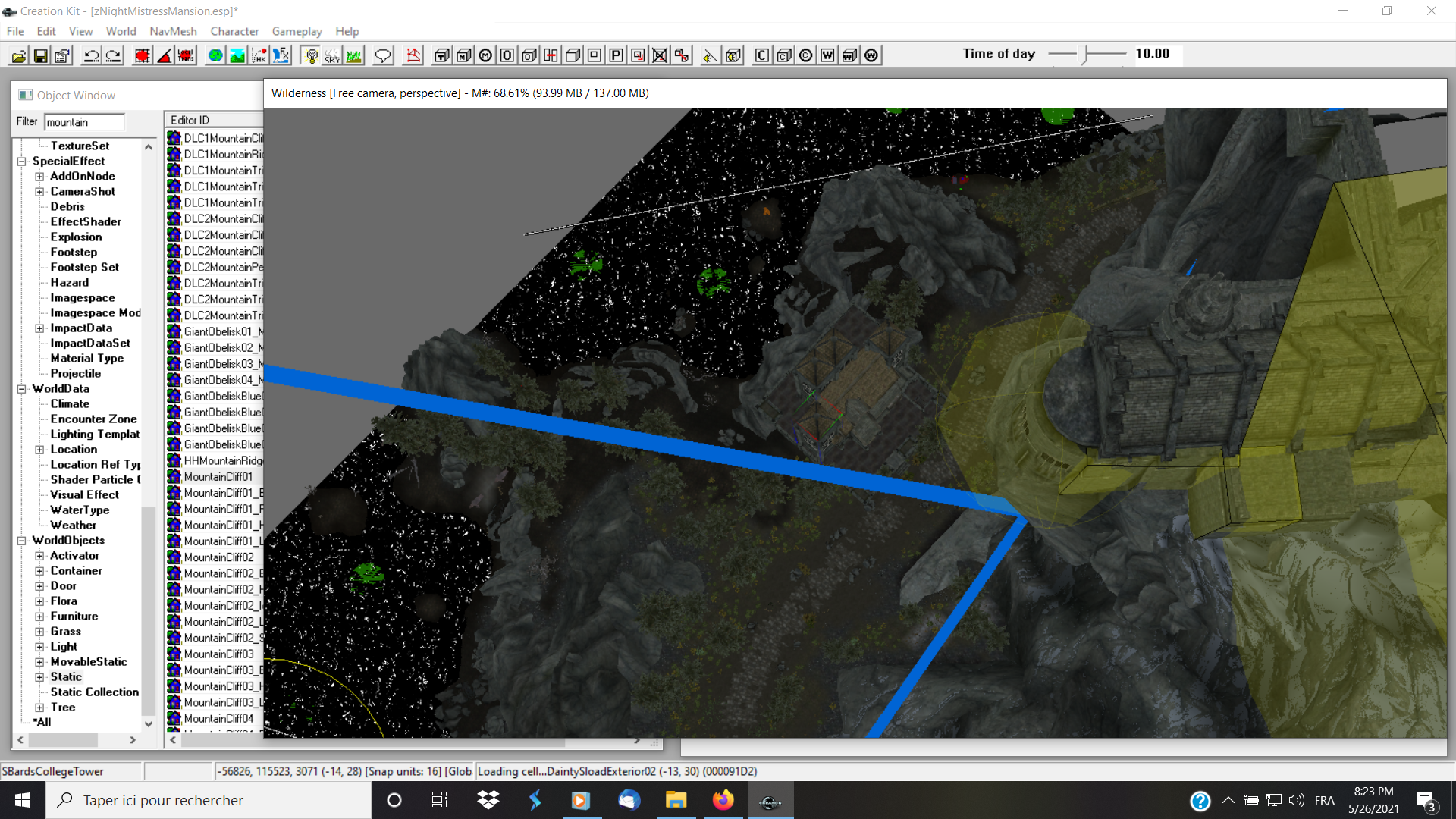Open Firefox from the taskbar
This screenshot has width=1456, height=819.
click(723, 800)
